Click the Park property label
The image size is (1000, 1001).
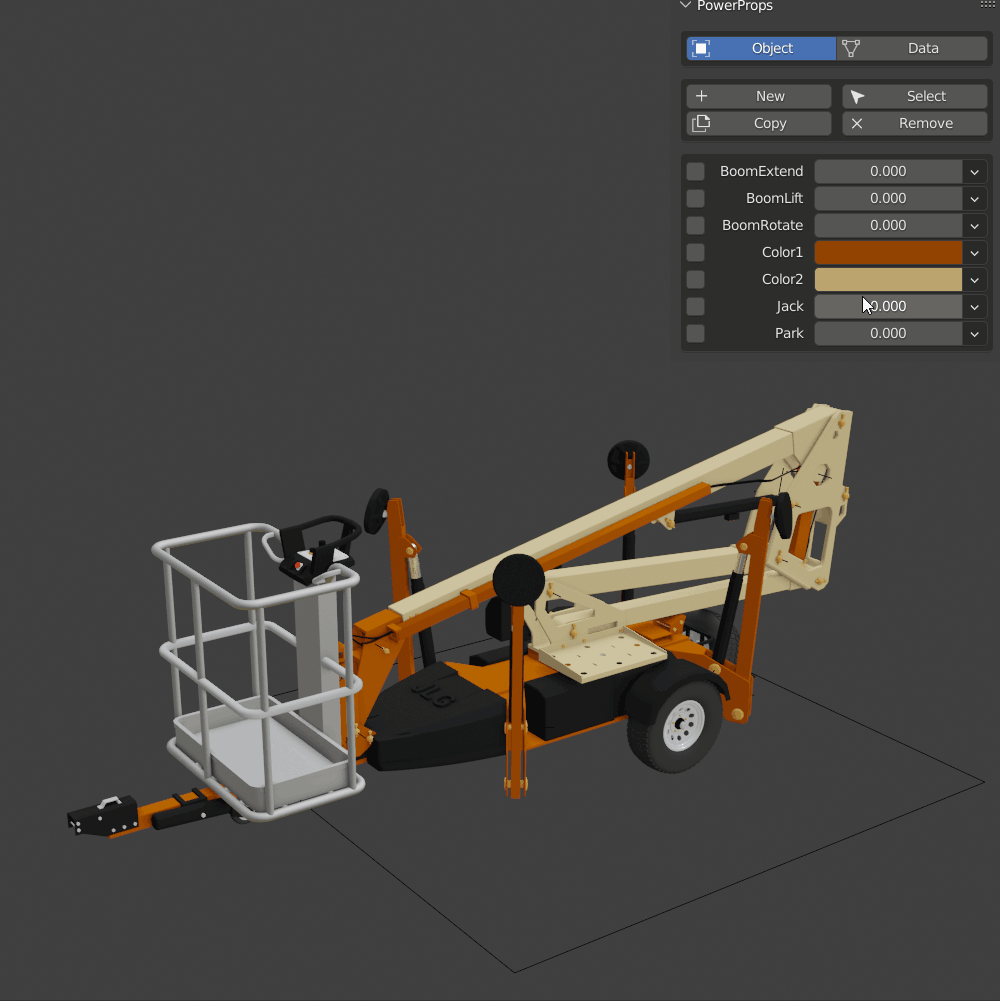[x=789, y=333]
